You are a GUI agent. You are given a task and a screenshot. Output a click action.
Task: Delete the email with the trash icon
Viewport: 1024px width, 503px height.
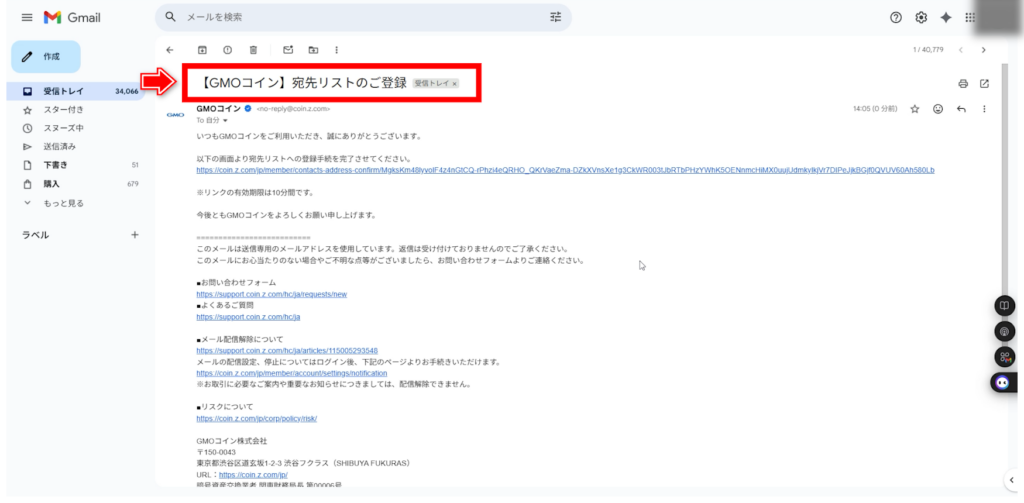(x=254, y=49)
